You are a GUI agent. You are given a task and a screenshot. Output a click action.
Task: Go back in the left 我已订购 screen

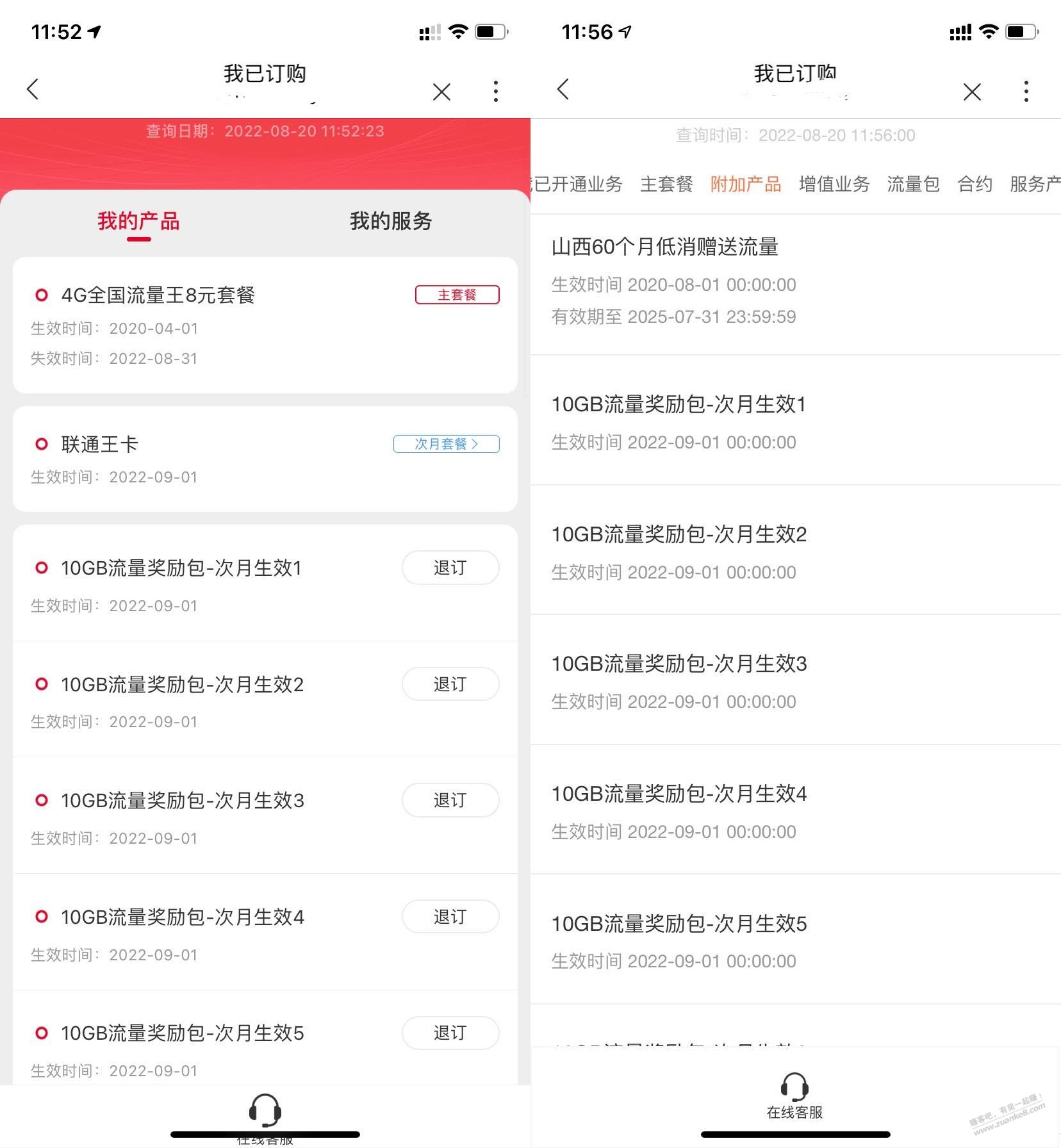[x=33, y=90]
